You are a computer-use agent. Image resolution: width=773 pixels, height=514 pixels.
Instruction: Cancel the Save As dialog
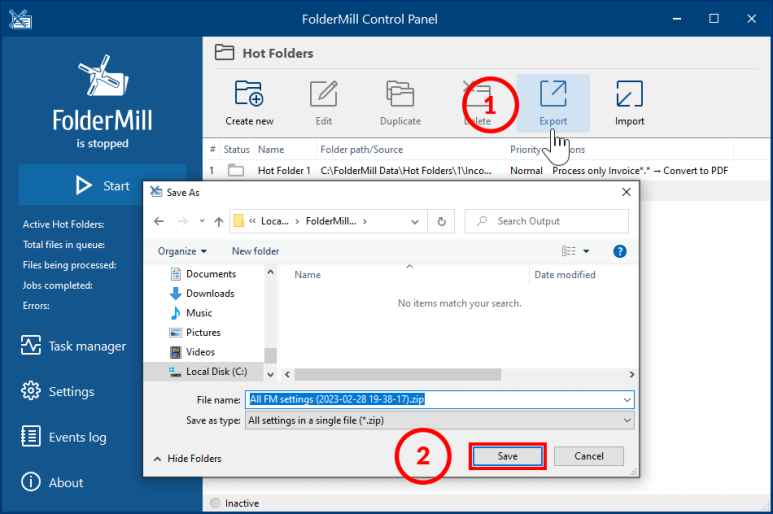click(x=588, y=456)
